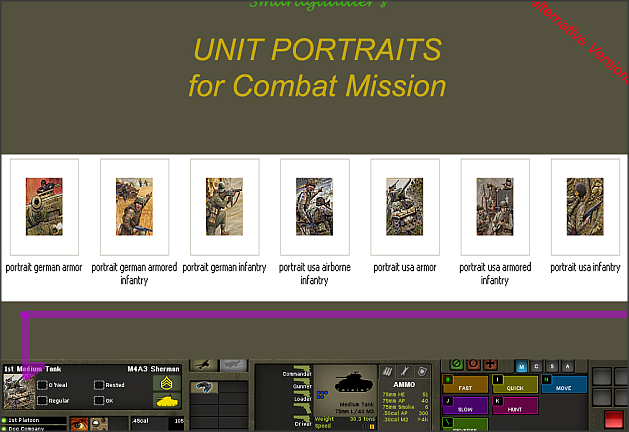Click the binoculars equipment icon
629x432 pixels.
coord(204,387)
